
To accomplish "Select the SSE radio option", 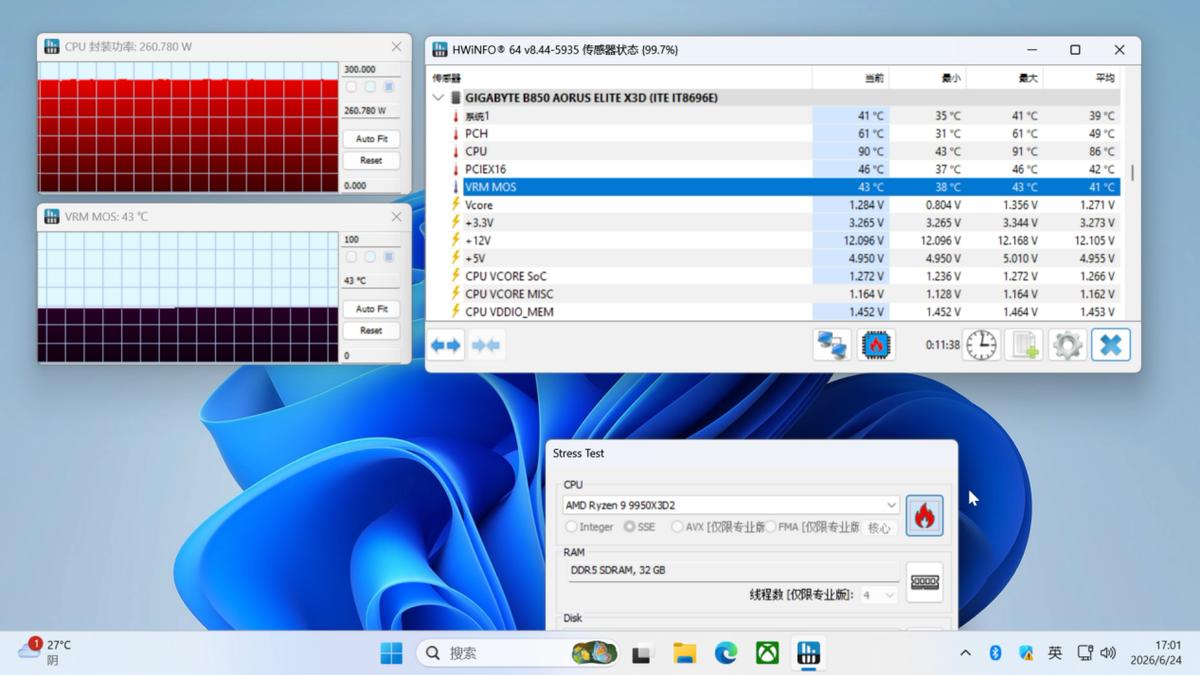I will point(638,527).
